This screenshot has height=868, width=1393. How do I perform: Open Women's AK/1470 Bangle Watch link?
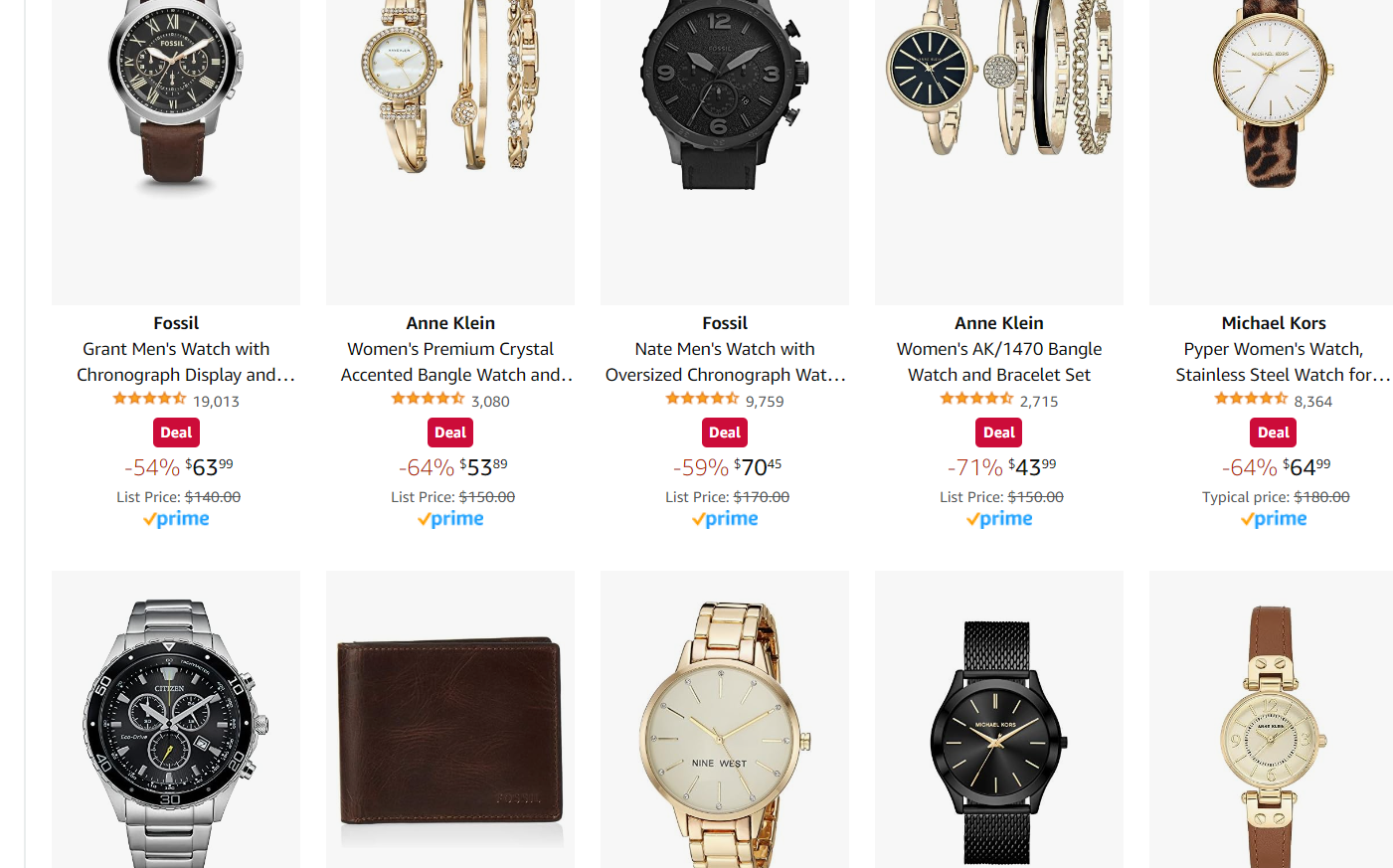999,362
